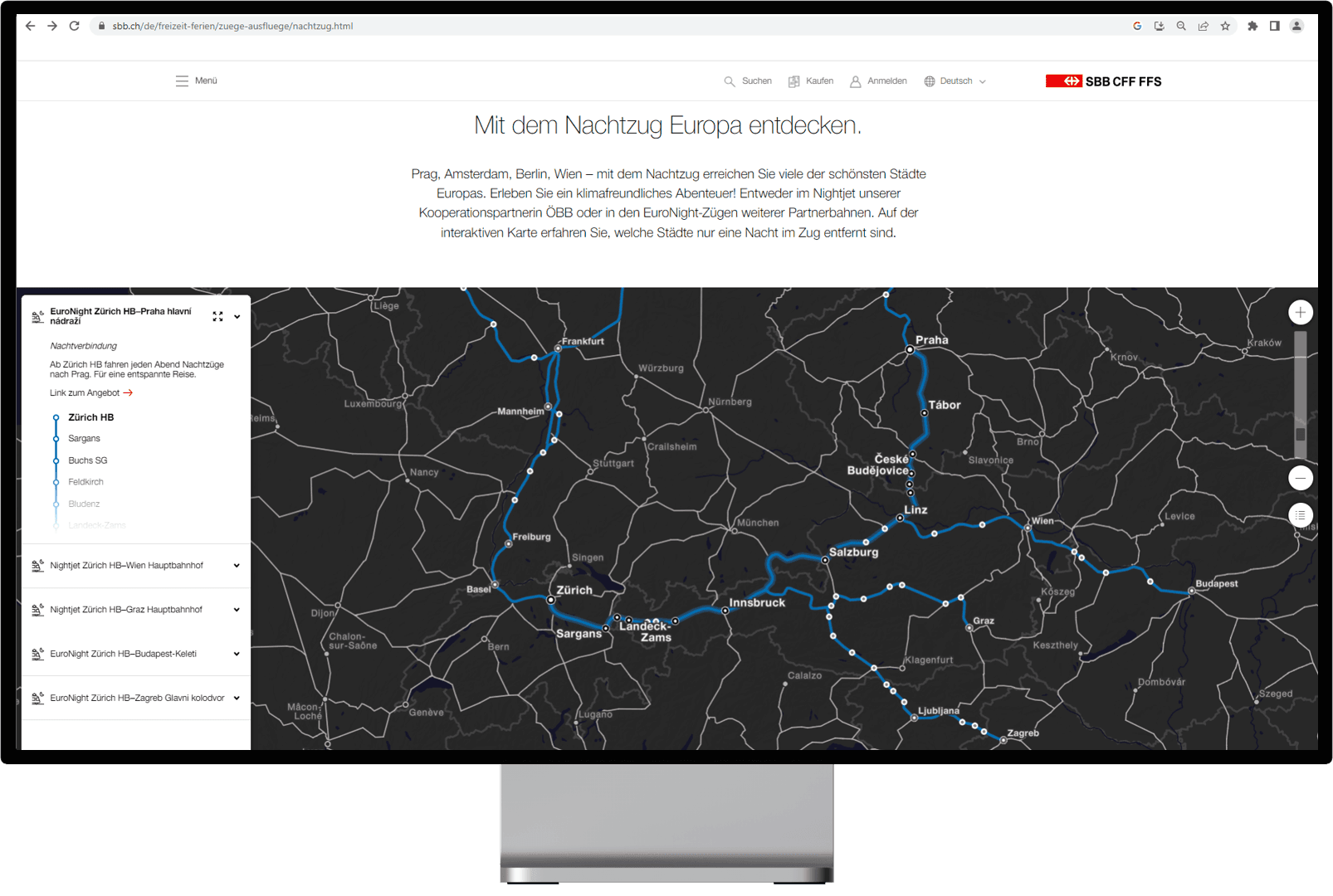Click the install app icon in address bar
This screenshot has height=896, width=1333.
point(1160,26)
